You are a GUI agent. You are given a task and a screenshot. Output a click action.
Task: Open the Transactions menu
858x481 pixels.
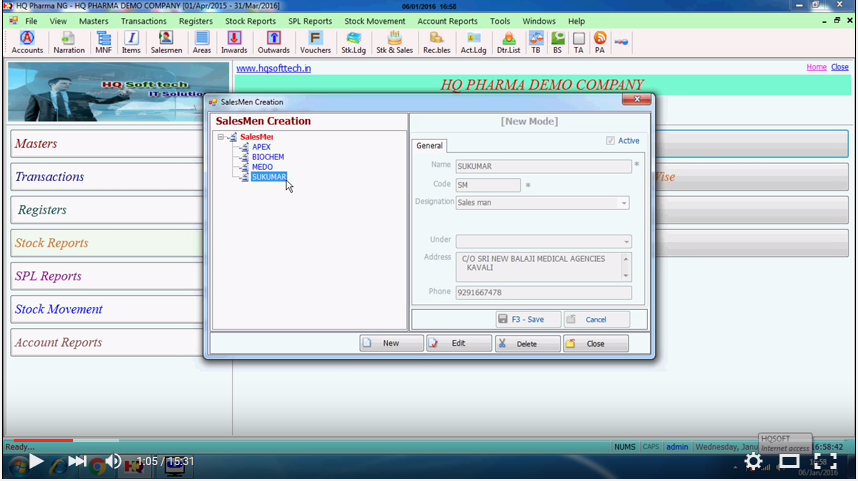(x=143, y=21)
